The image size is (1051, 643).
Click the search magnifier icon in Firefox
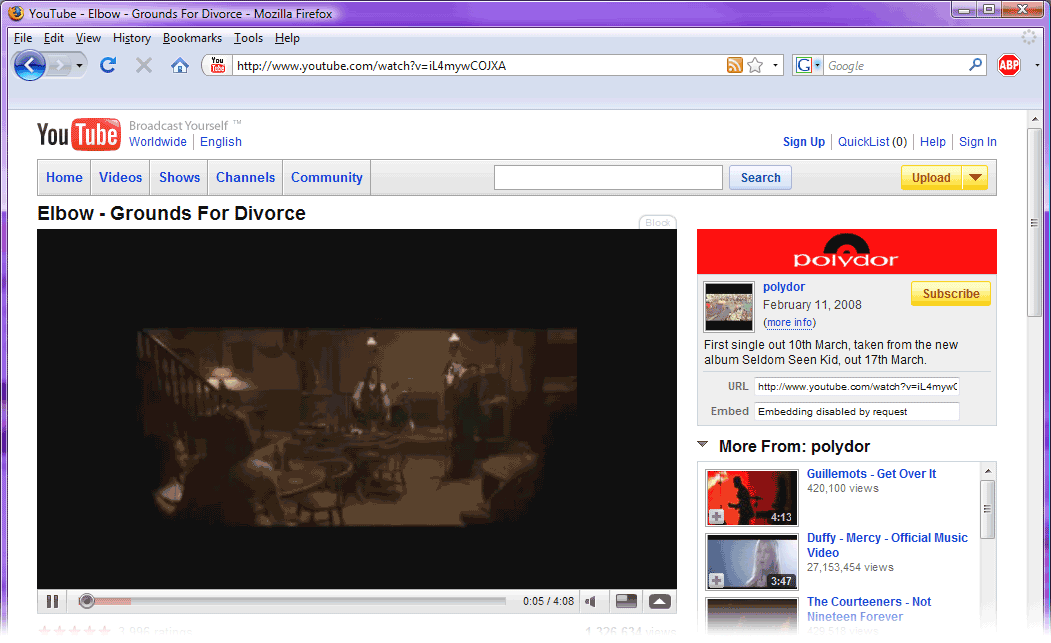975,65
